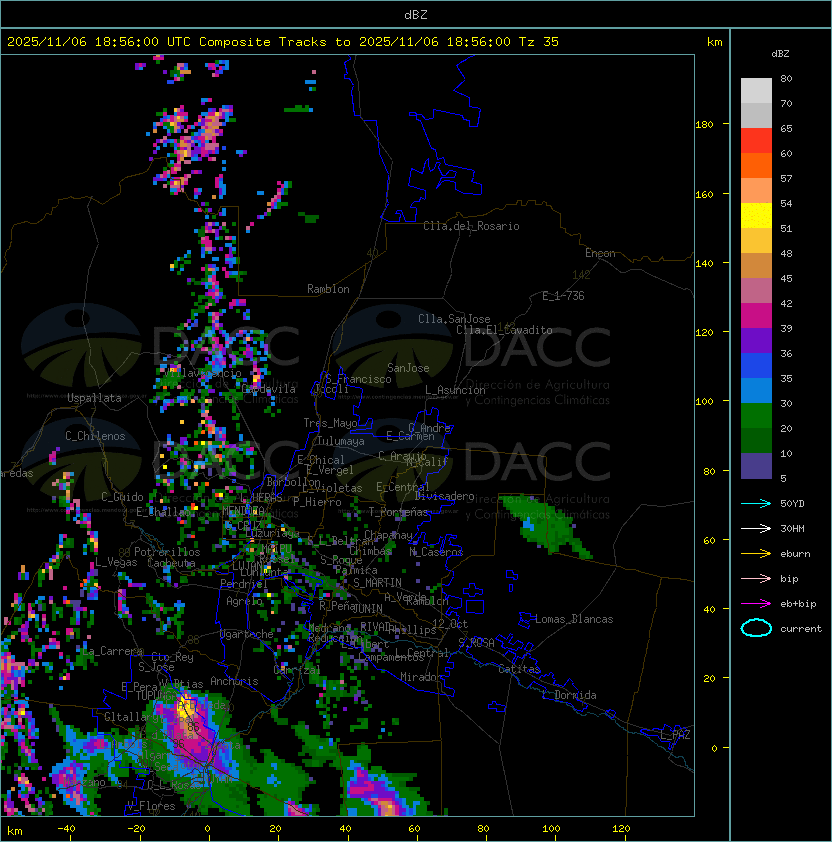Select the L_Asuncion map label
Viewport: 832px width, 842px height.
(455, 390)
